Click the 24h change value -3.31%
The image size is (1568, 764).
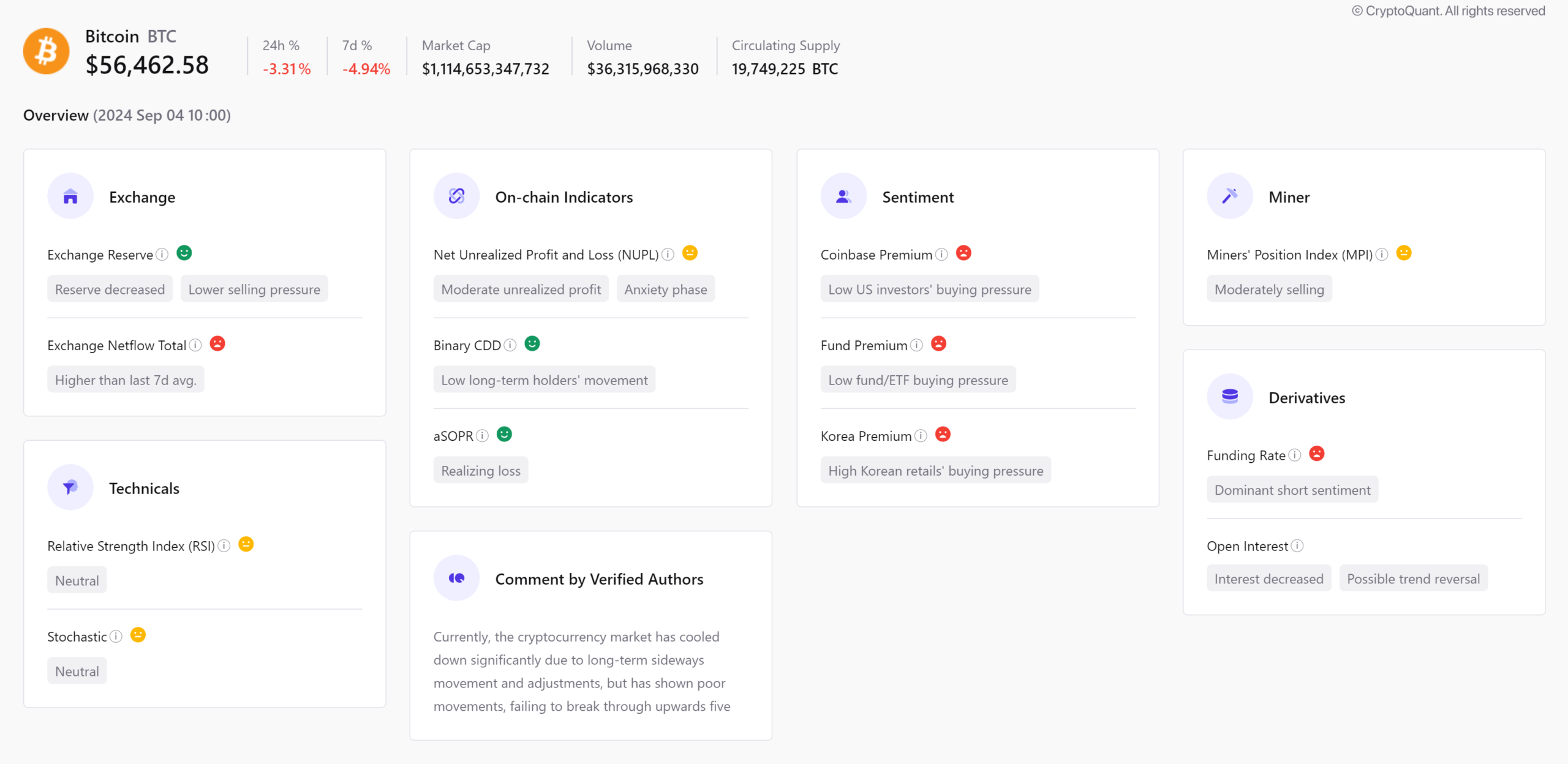click(x=287, y=69)
